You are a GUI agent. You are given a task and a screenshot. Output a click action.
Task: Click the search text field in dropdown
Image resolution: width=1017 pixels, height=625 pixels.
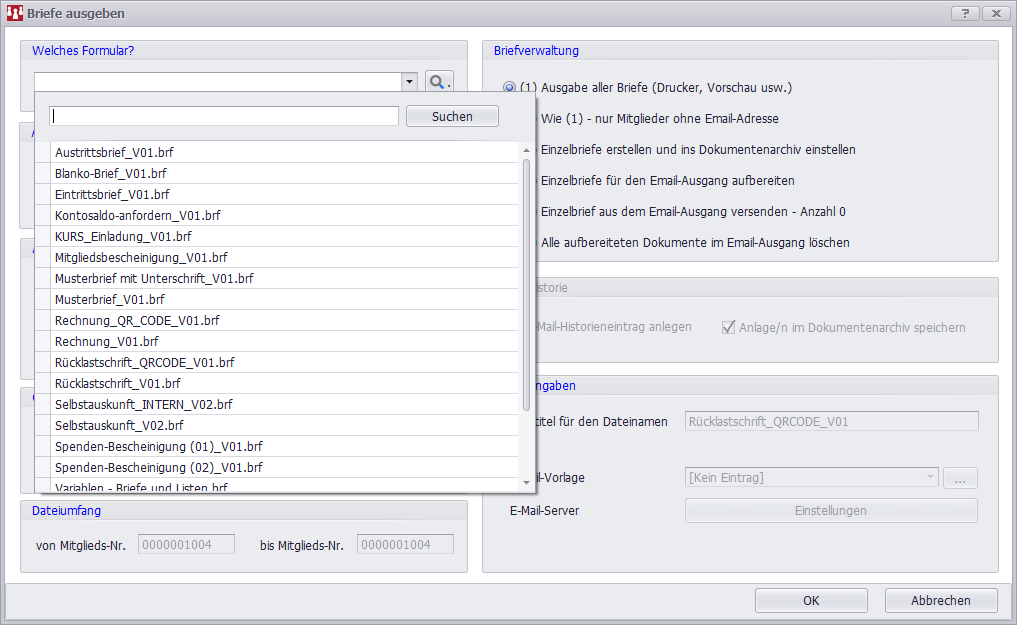tap(225, 117)
